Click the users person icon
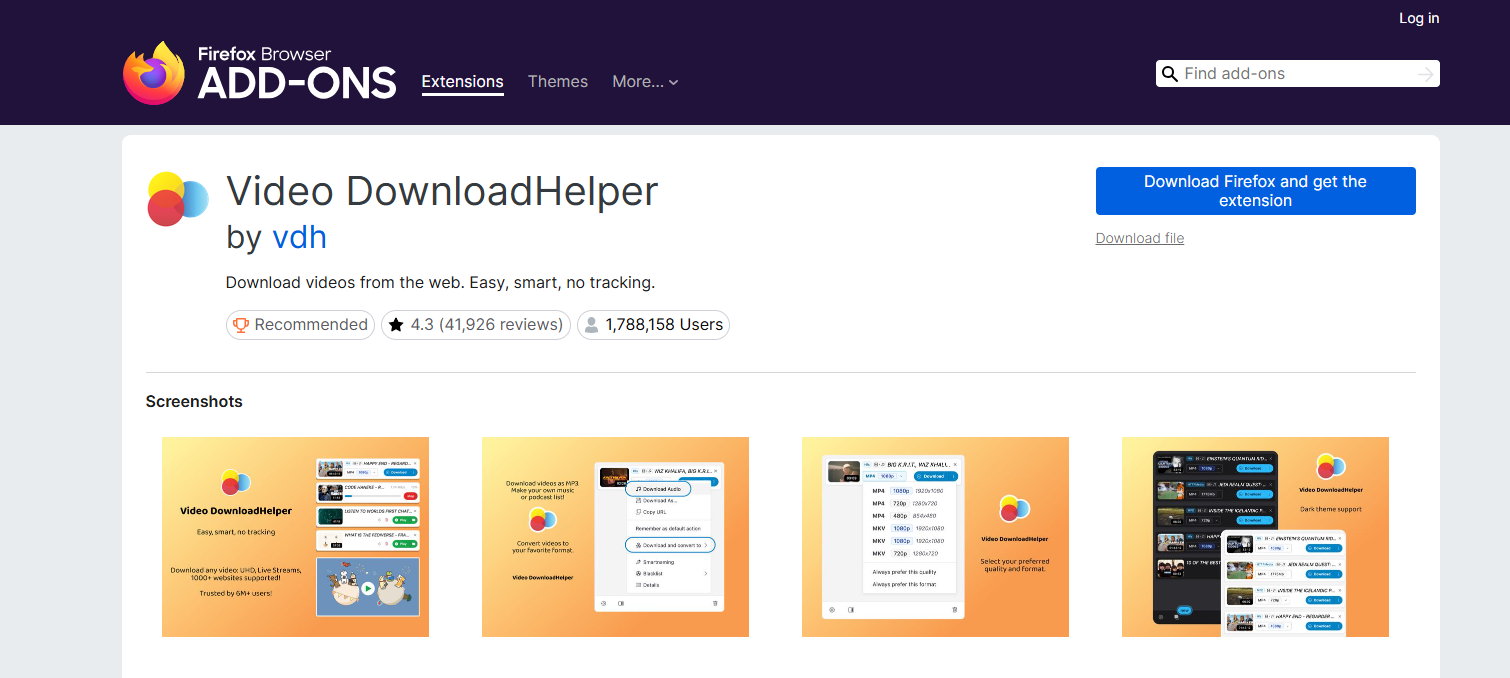 pyautogui.click(x=592, y=325)
